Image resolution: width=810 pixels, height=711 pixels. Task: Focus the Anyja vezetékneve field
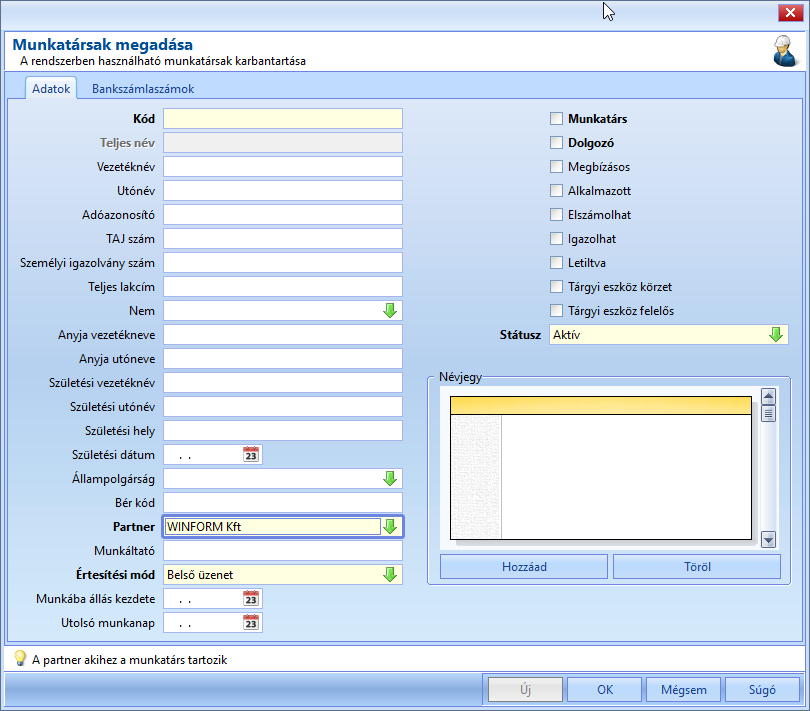coord(283,335)
